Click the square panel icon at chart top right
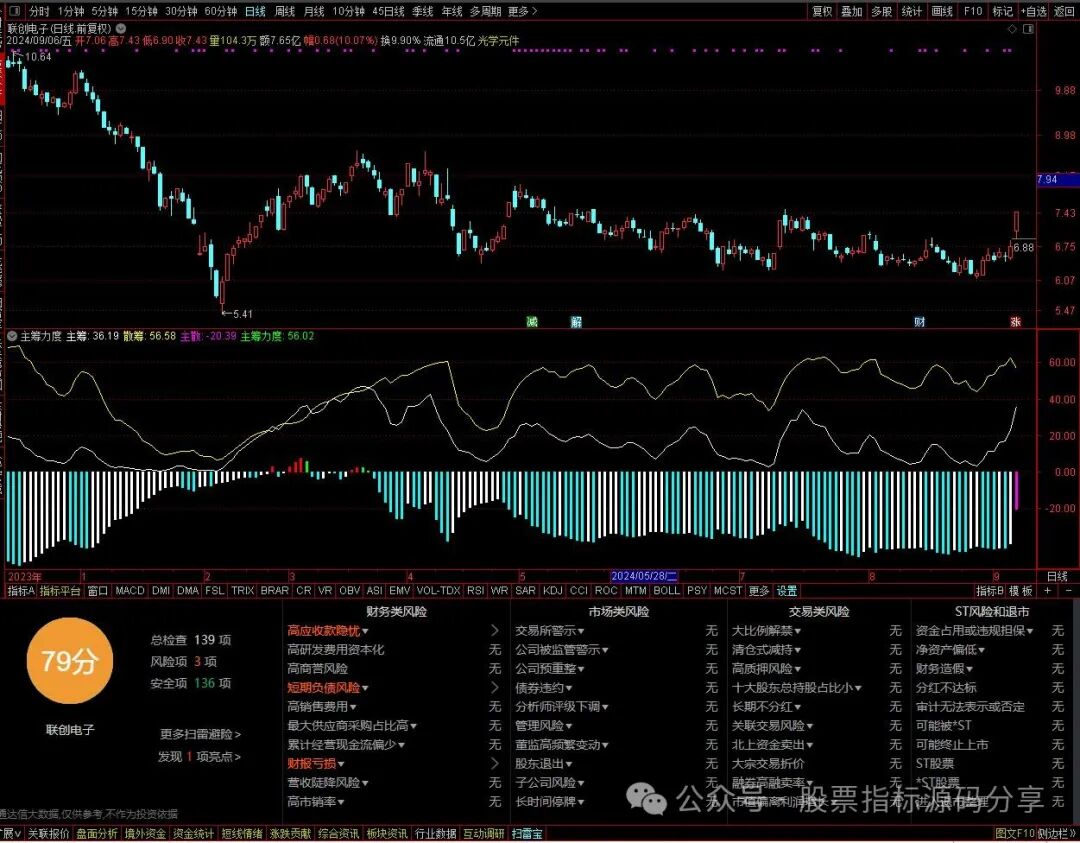Viewport: 1080px width, 843px height. (1028, 29)
